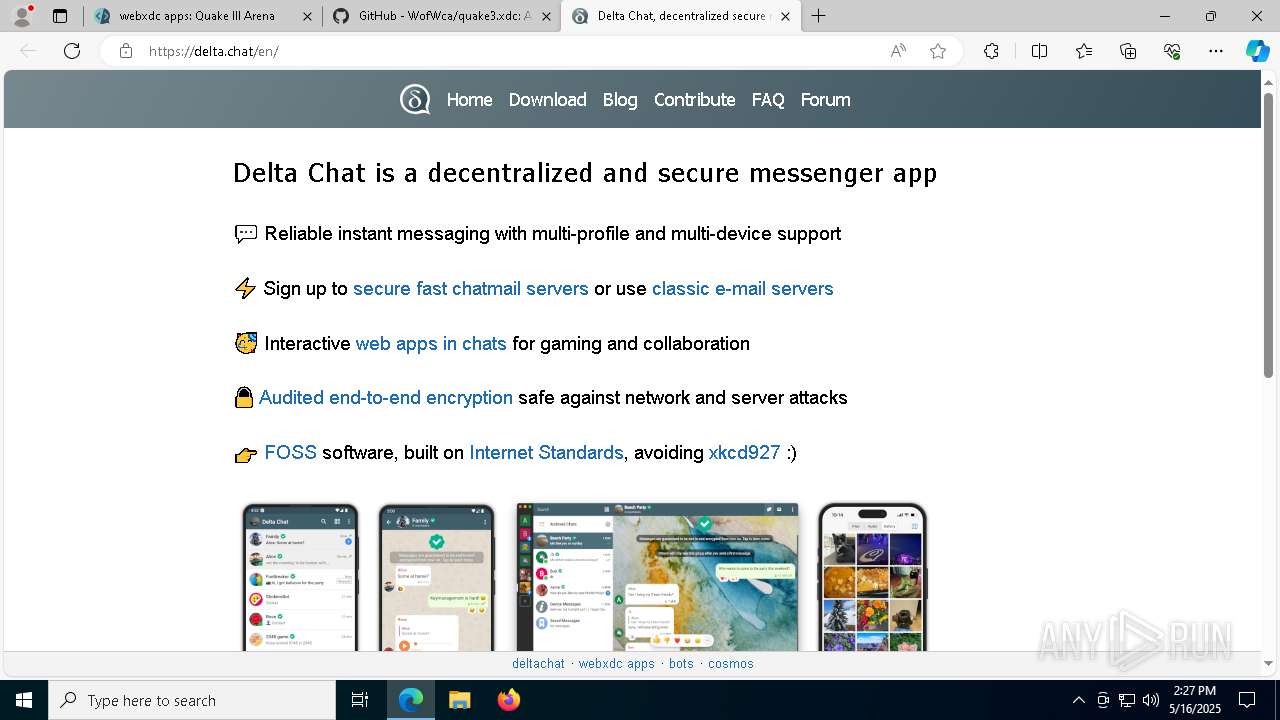
Task: Open the FOSS link
Action: coord(290,452)
